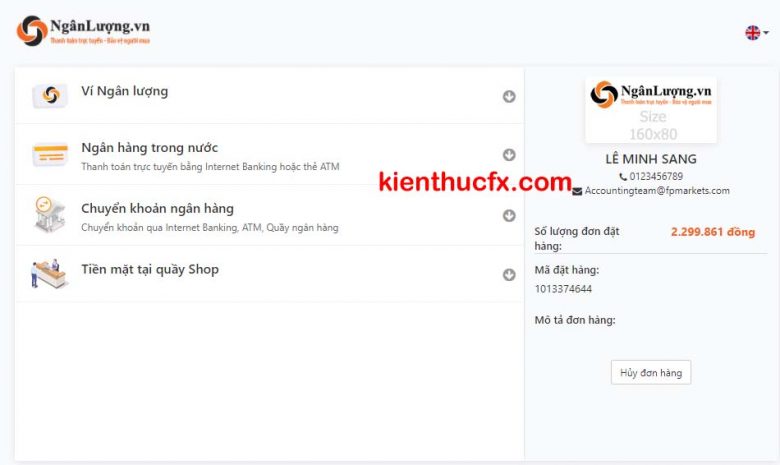The image size is (780, 465).
Task: Expand the Chuyển khoản ngân hàng arrow
Action: coord(509,215)
